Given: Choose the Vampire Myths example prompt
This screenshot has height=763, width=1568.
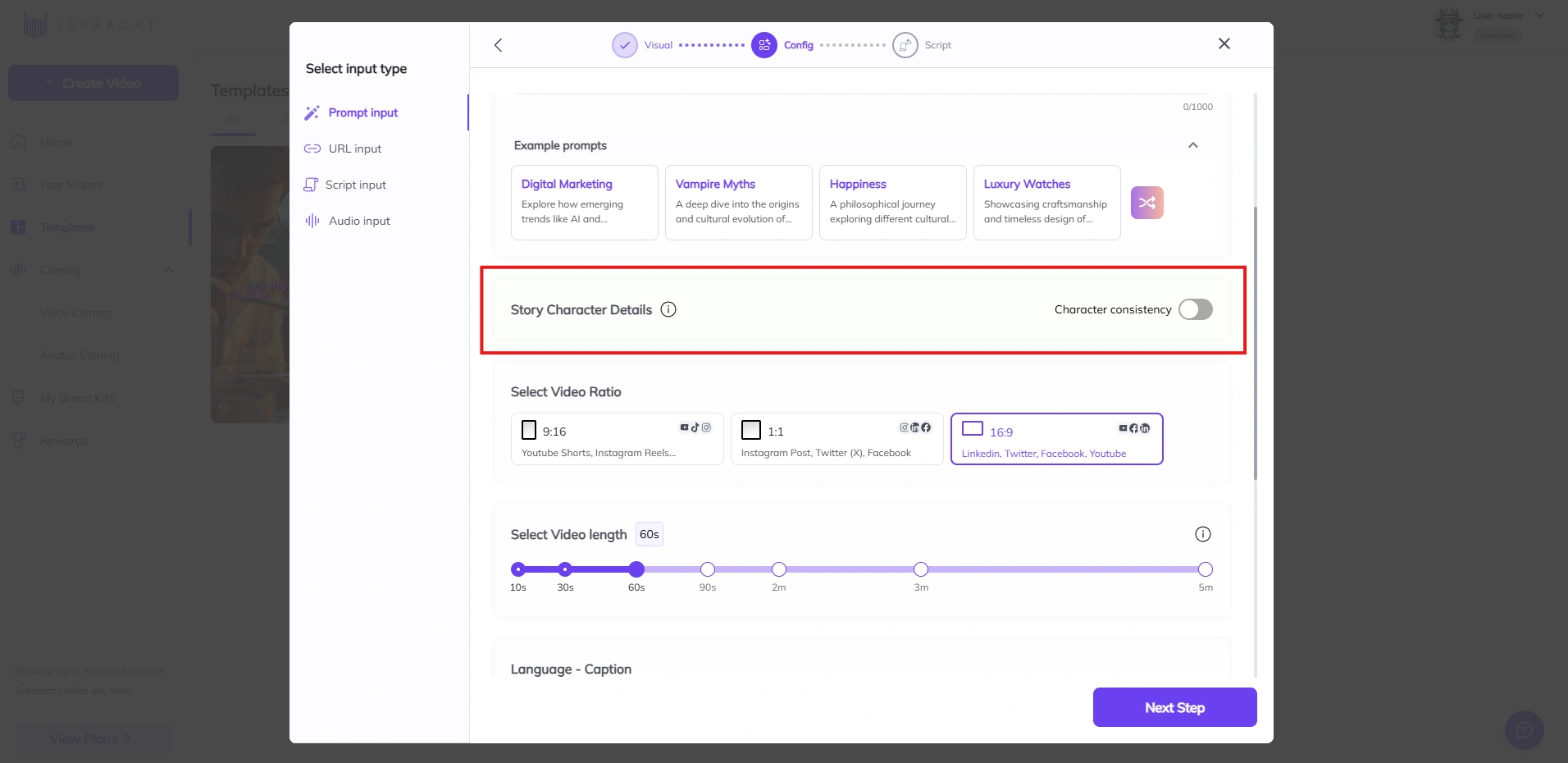Looking at the screenshot, I should click(x=739, y=203).
